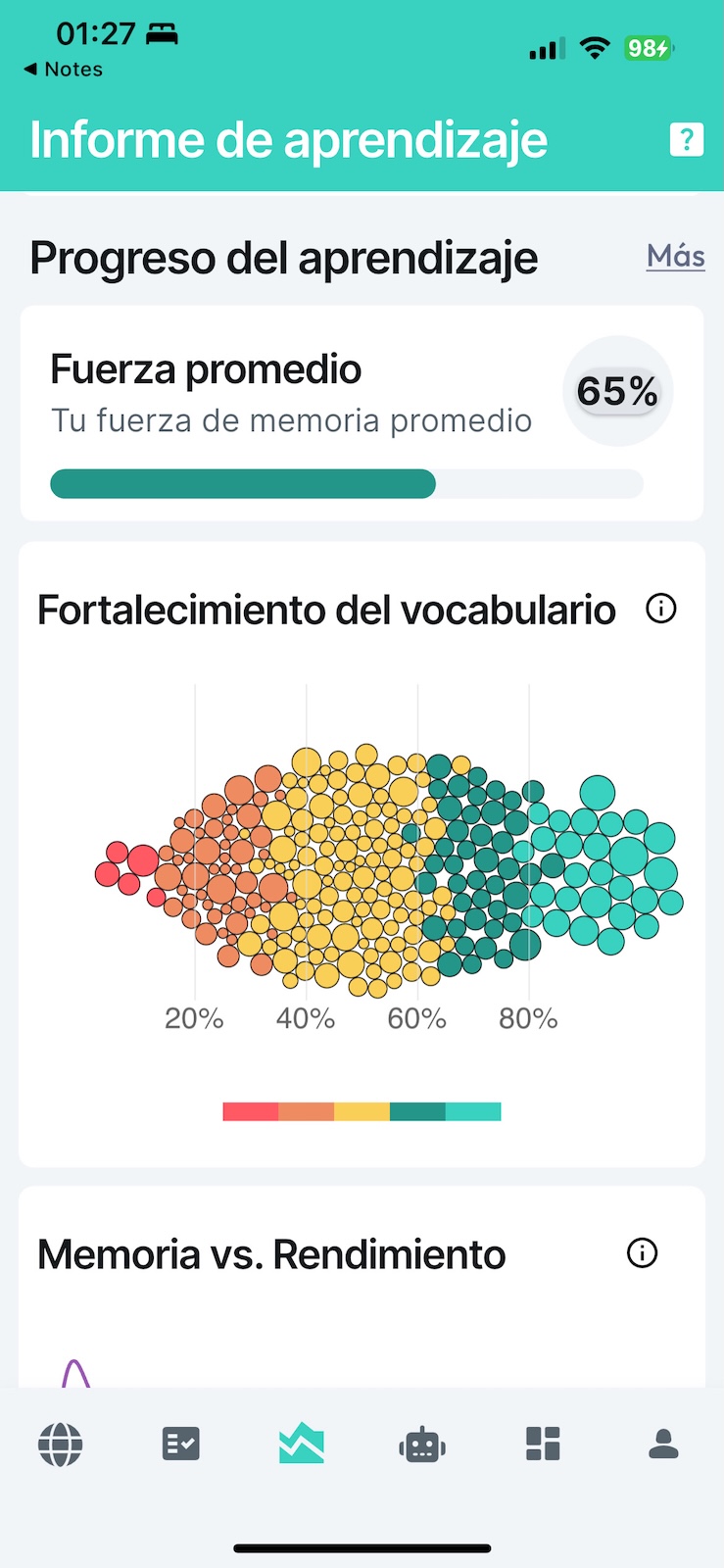Show info for Memoria vs. Rendimiento

click(643, 1252)
